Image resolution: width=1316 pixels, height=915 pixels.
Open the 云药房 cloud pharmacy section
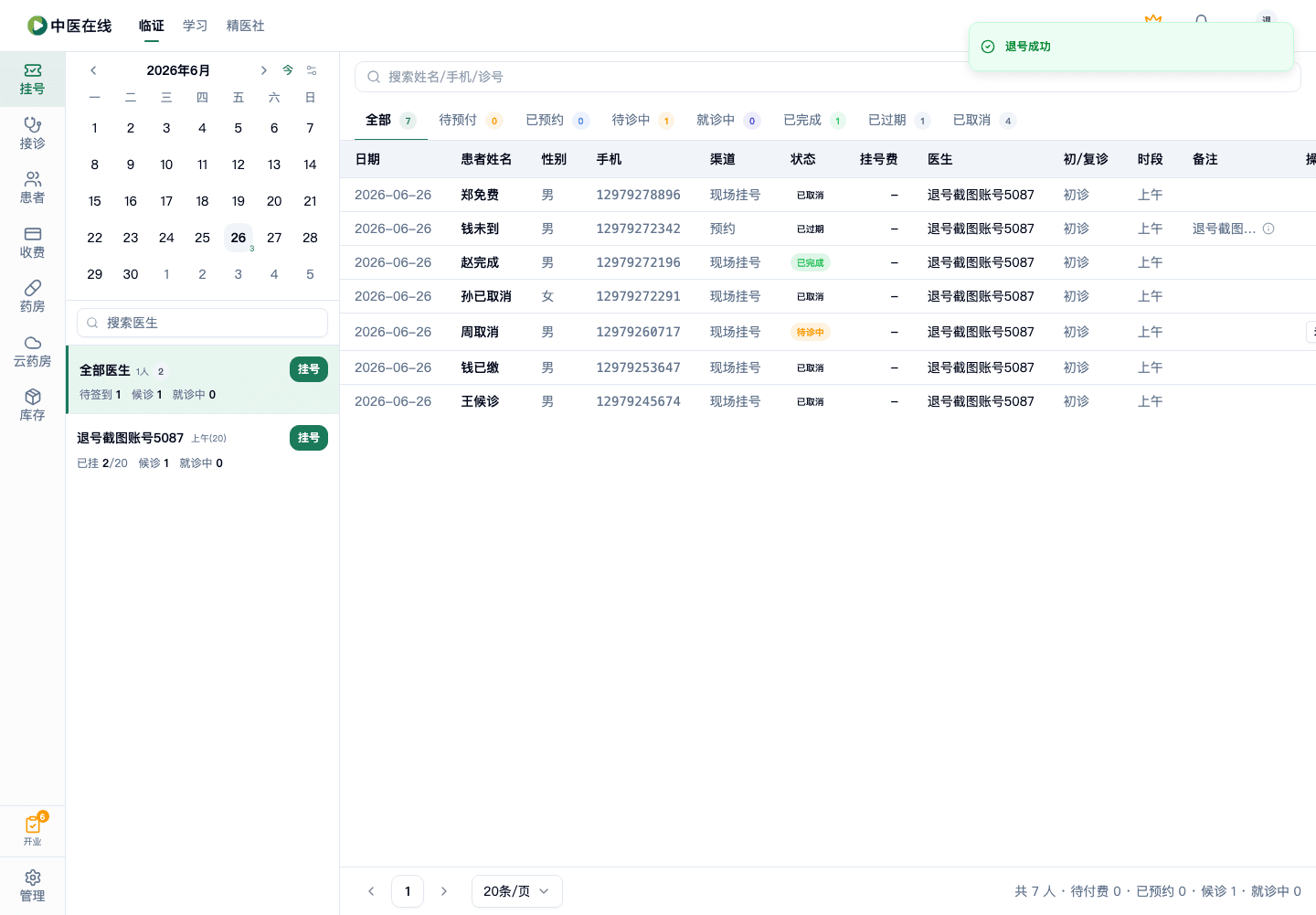coord(32,351)
